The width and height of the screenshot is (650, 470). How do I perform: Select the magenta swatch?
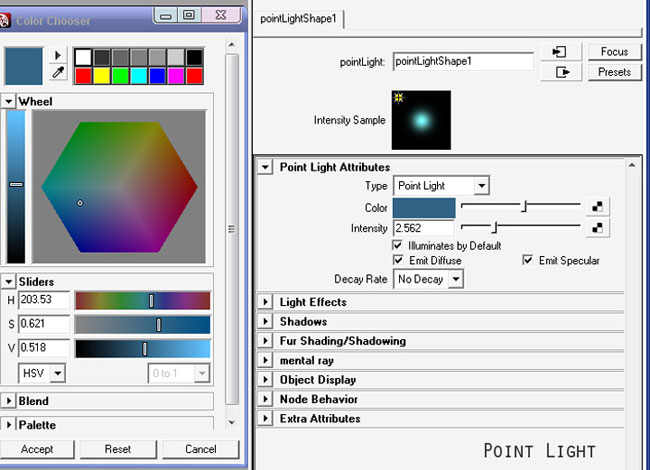coord(176,76)
